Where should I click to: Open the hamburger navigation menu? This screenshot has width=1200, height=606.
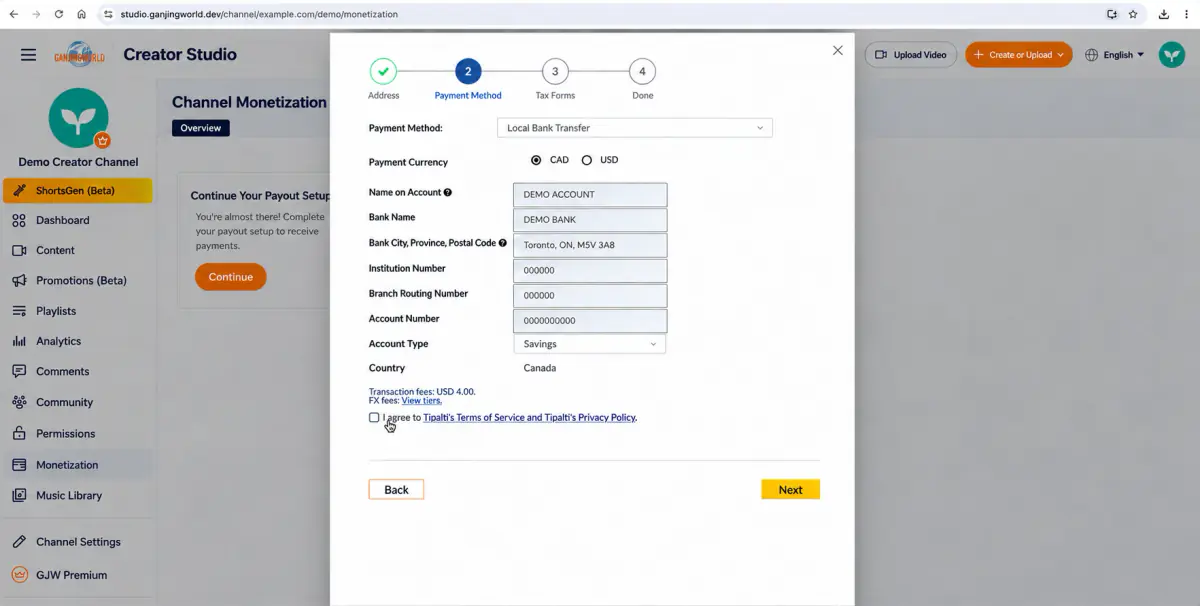coord(28,55)
